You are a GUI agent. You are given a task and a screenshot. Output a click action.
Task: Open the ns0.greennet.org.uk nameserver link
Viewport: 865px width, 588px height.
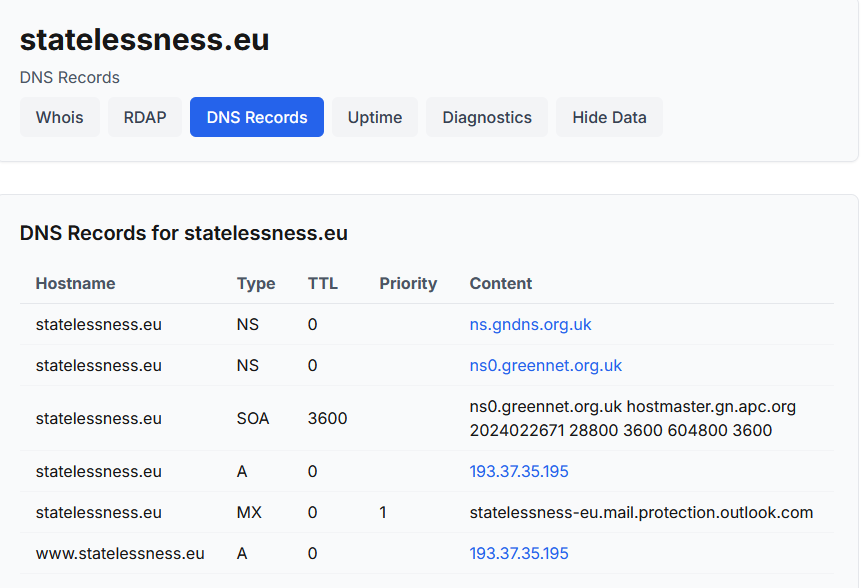click(x=545, y=366)
